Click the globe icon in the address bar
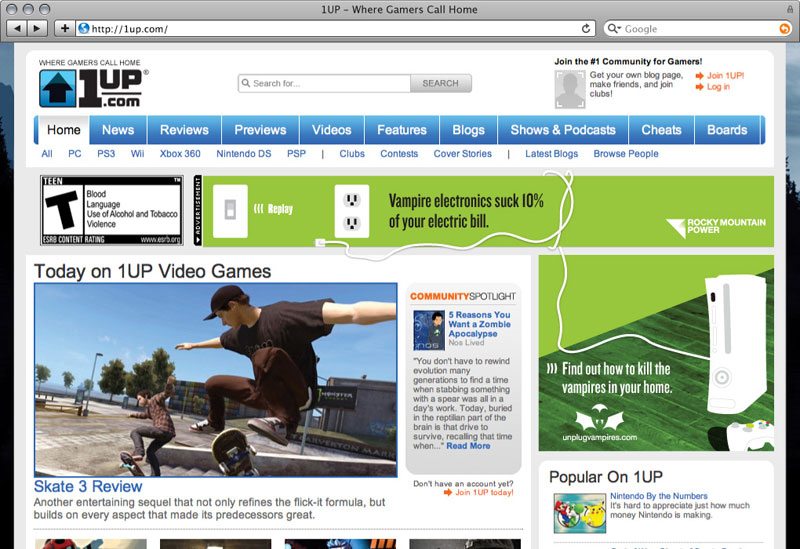 (84, 29)
